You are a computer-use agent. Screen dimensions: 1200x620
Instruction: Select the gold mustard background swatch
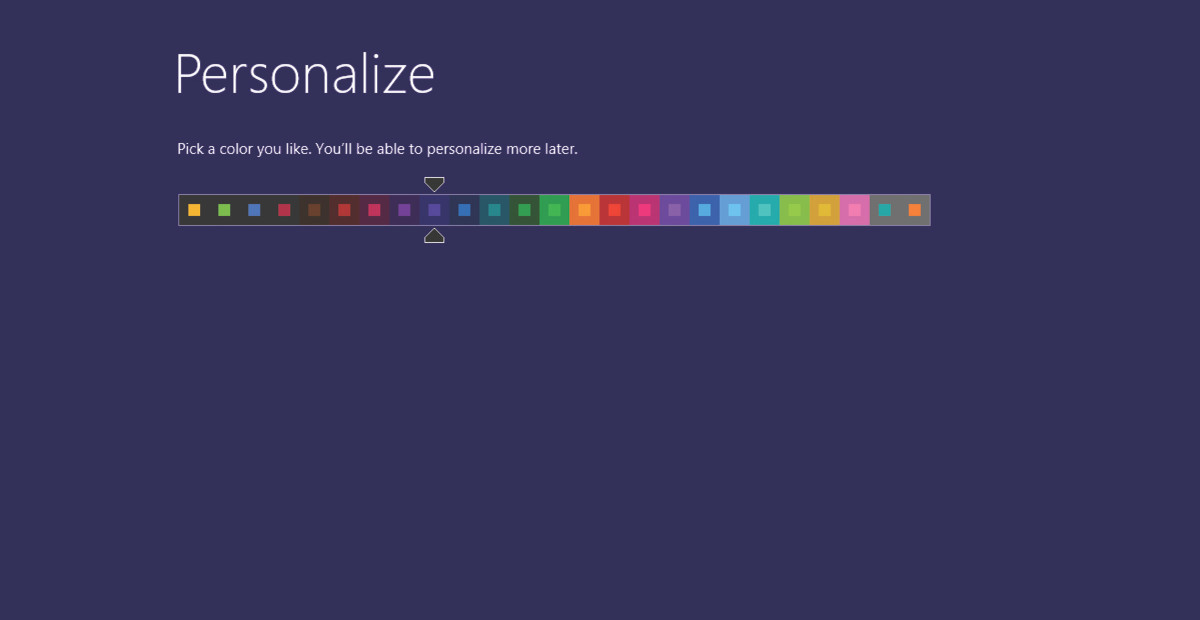(824, 210)
